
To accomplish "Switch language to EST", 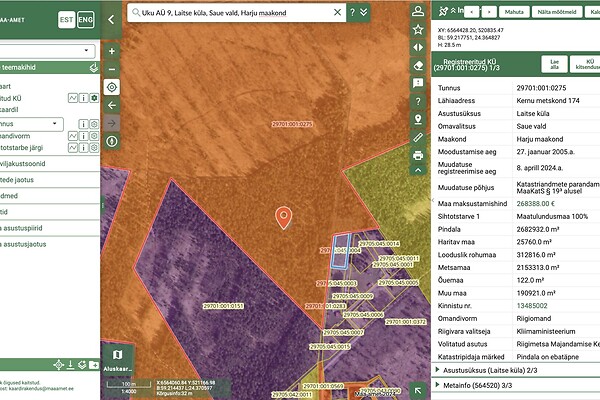I will point(66,20).
